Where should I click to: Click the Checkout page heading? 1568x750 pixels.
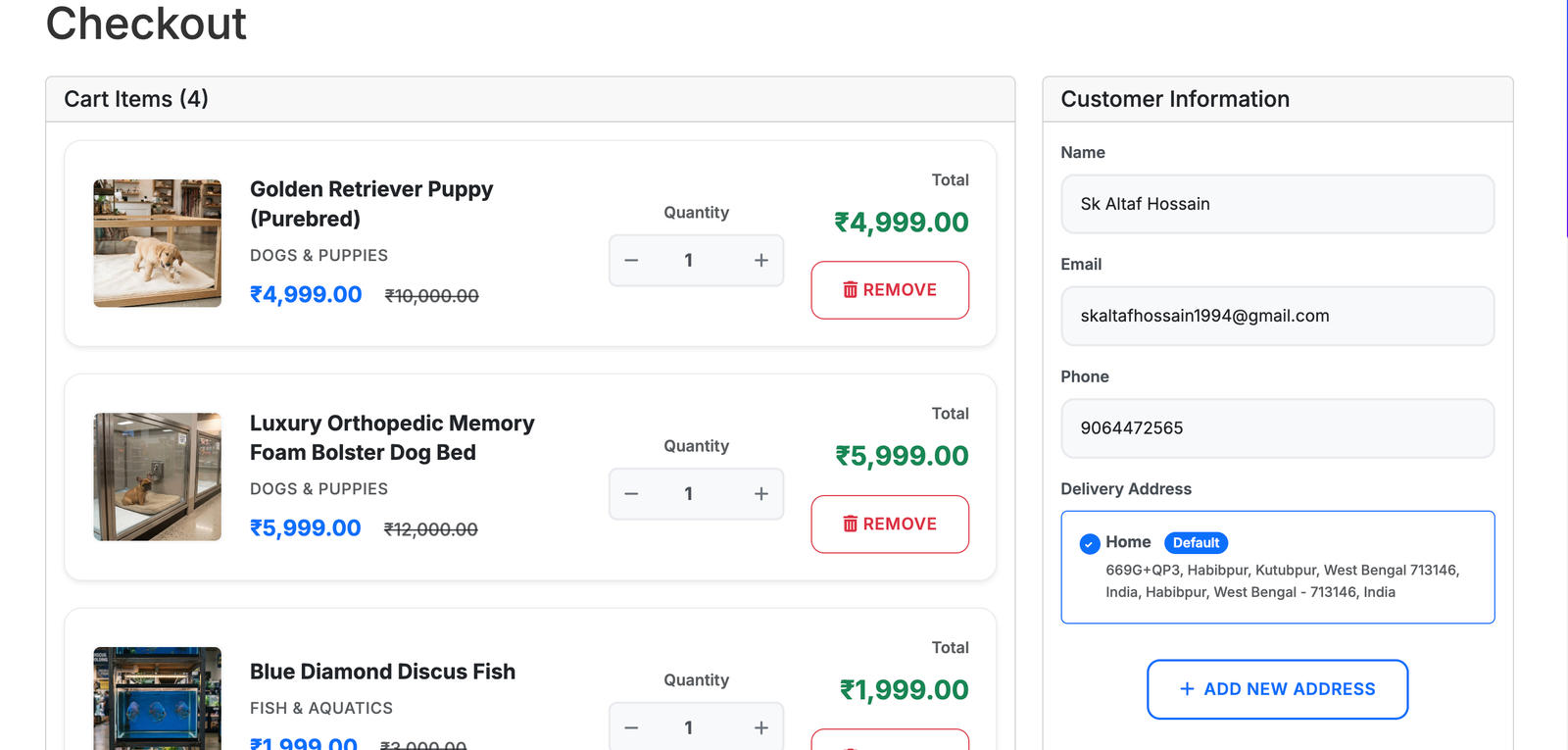pyautogui.click(x=146, y=23)
